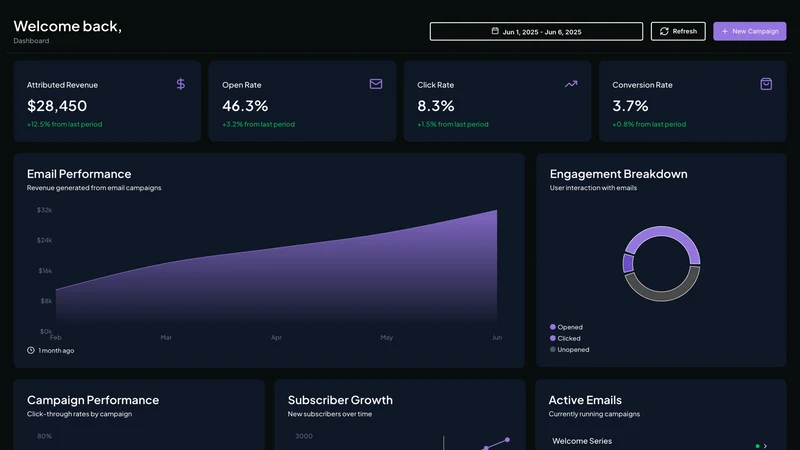The height and width of the screenshot is (450, 800).
Task: Click the Active Emails heading
Action: 585,400
